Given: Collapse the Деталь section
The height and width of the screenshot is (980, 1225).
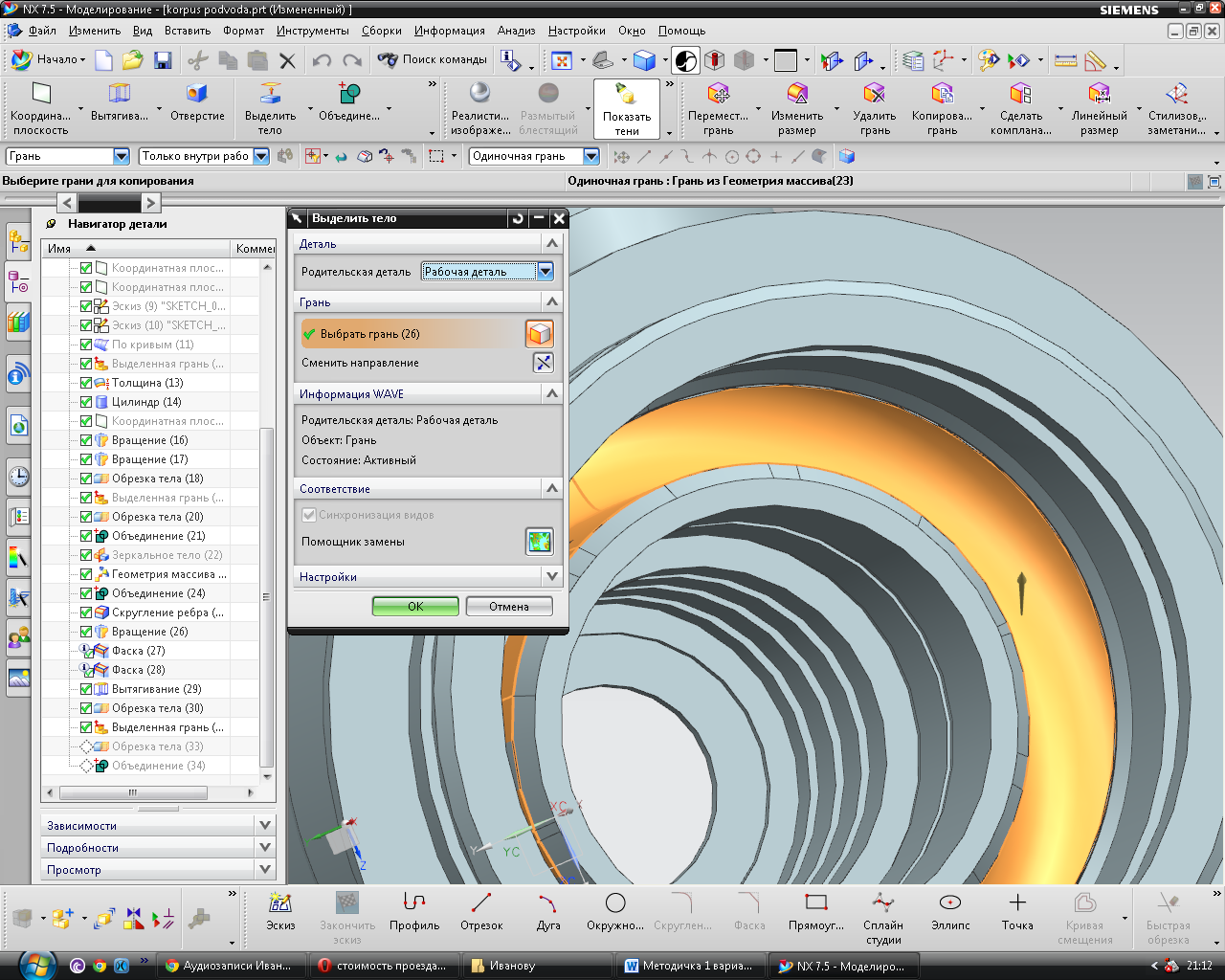Looking at the screenshot, I should coord(552,244).
